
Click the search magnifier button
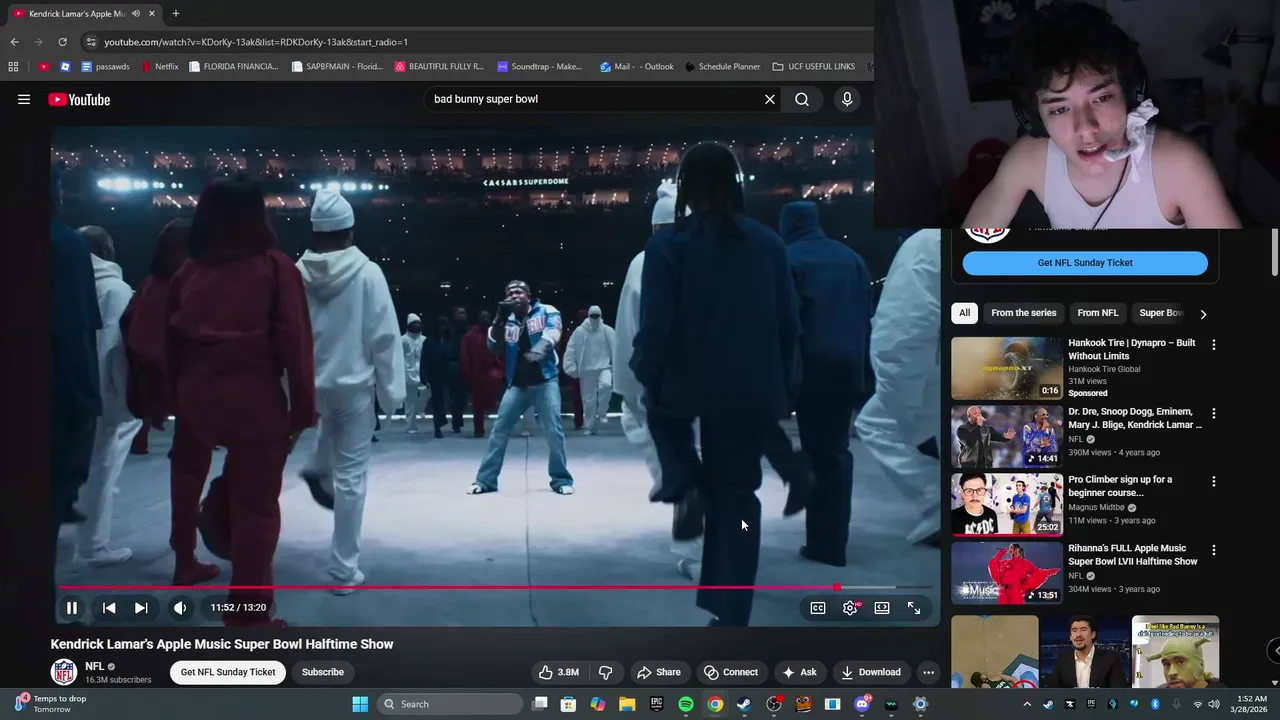click(802, 99)
